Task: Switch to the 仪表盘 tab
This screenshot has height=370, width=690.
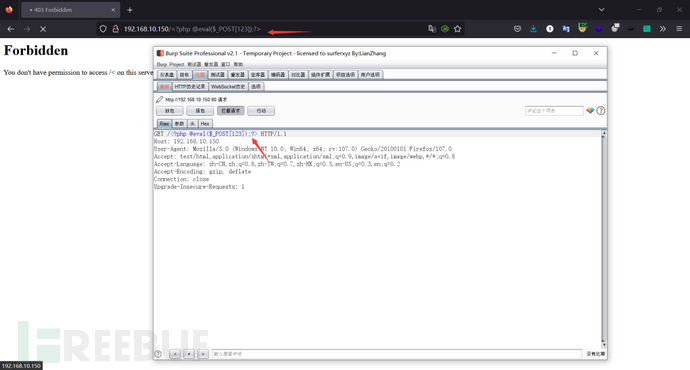Action: (x=167, y=75)
